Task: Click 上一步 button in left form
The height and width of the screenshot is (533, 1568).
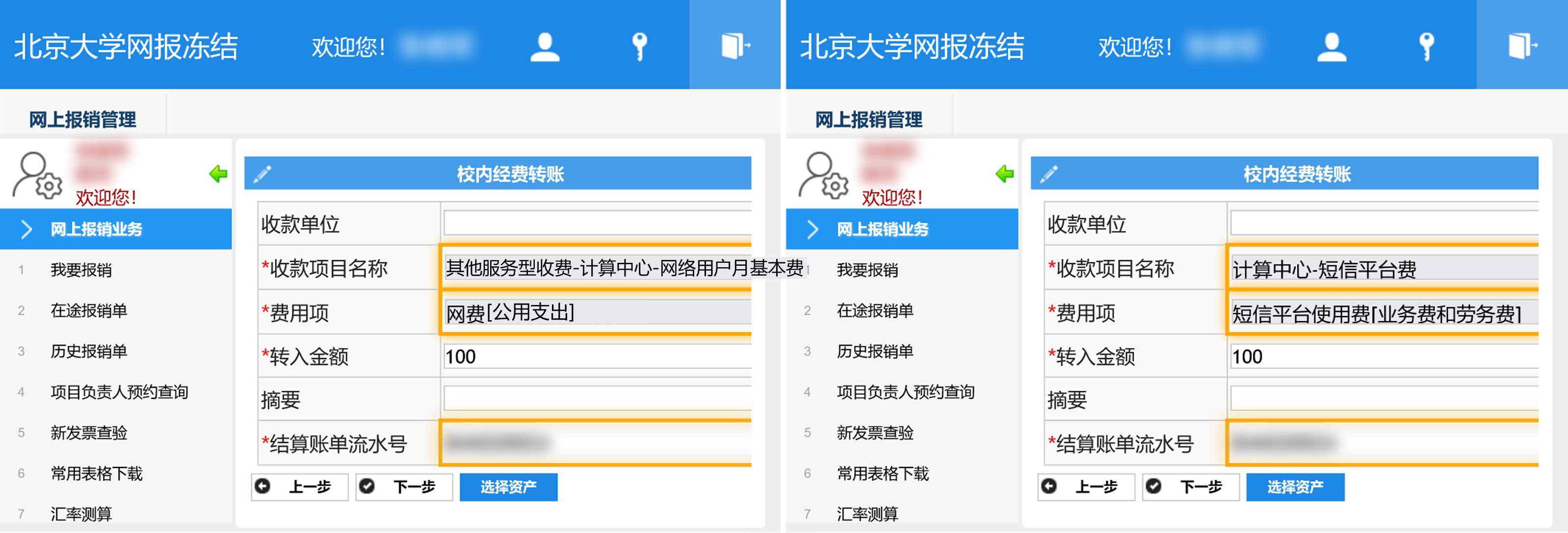Action: pos(299,487)
